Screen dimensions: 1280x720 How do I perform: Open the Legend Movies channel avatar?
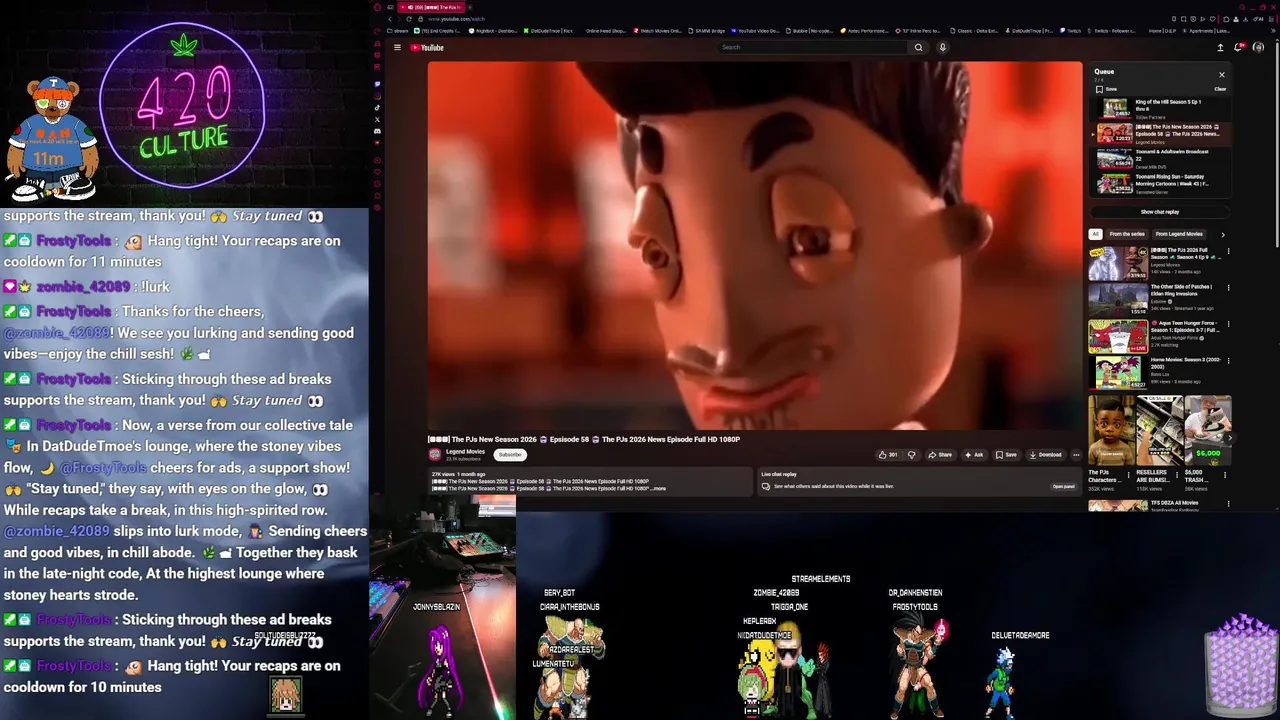[436, 454]
